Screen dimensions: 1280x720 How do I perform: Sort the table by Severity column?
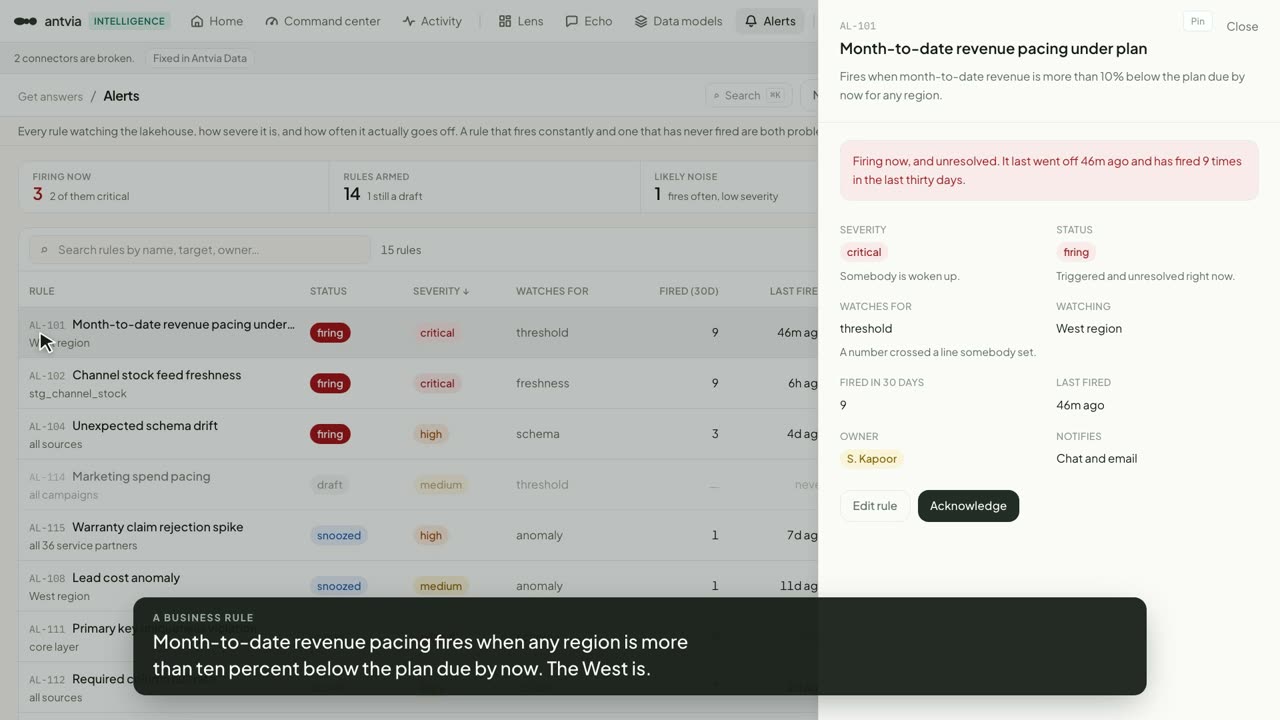click(x=441, y=291)
